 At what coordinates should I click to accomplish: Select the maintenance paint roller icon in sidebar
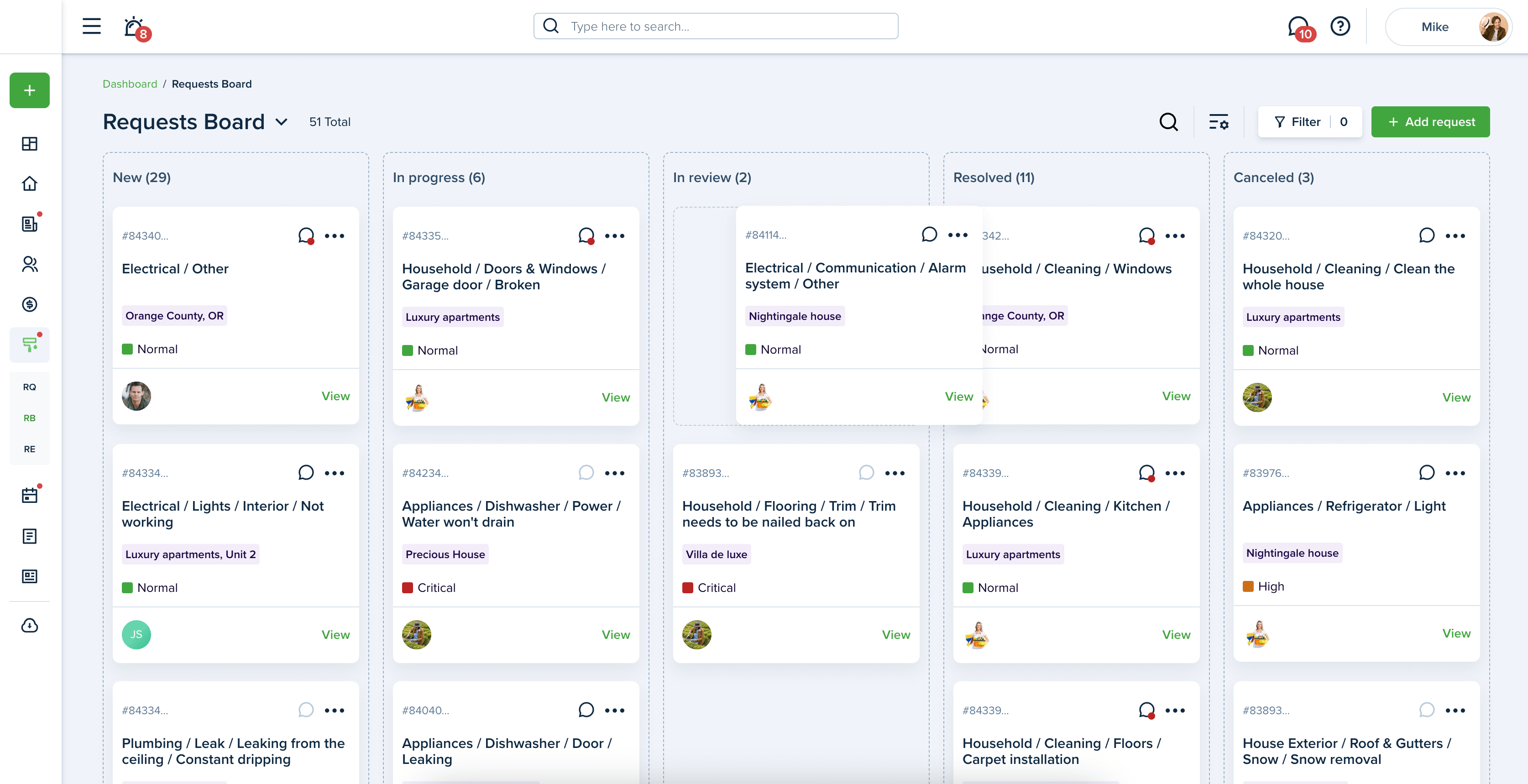point(30,345)
